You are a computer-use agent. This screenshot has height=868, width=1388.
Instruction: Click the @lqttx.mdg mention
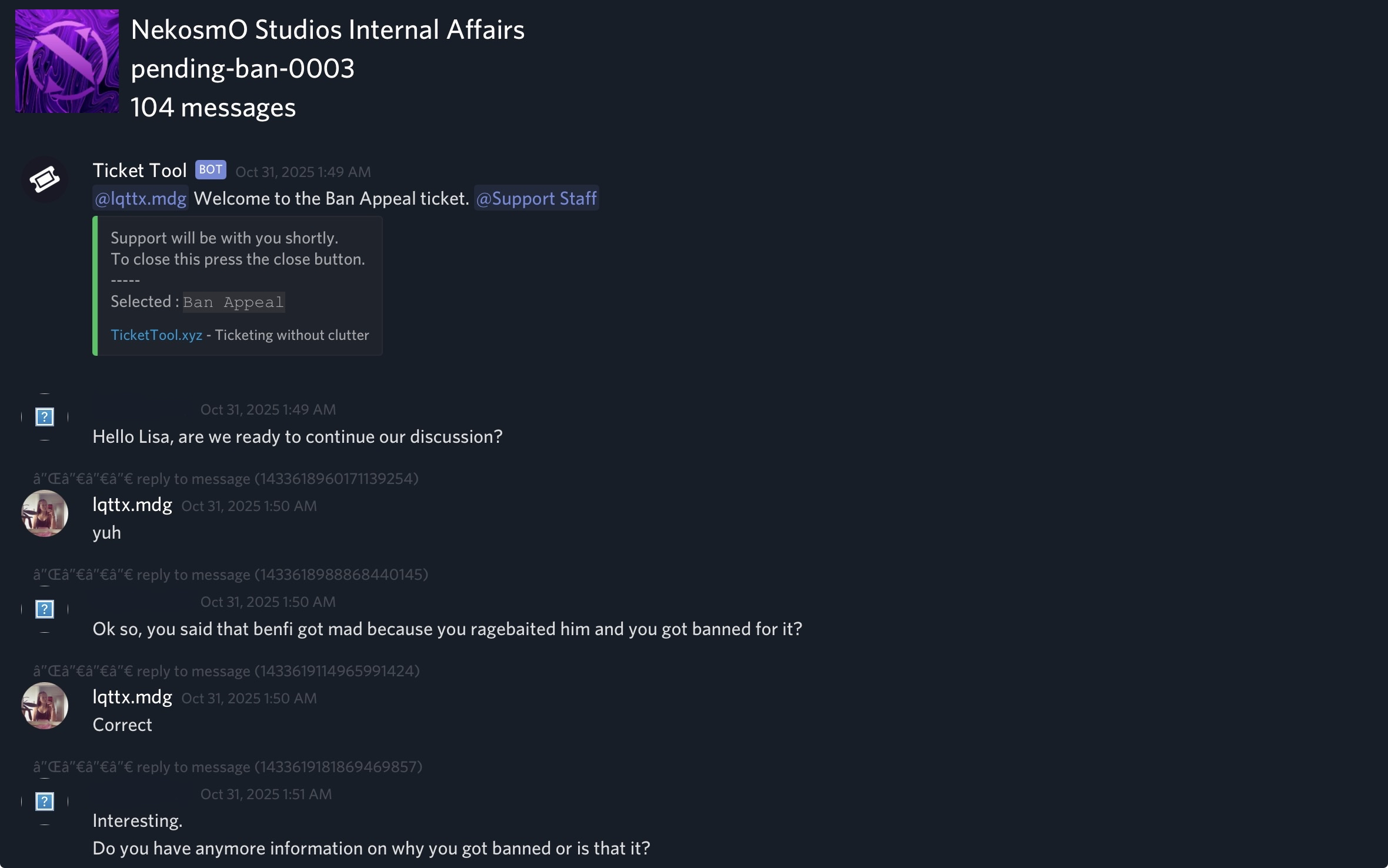click(141, 199)
